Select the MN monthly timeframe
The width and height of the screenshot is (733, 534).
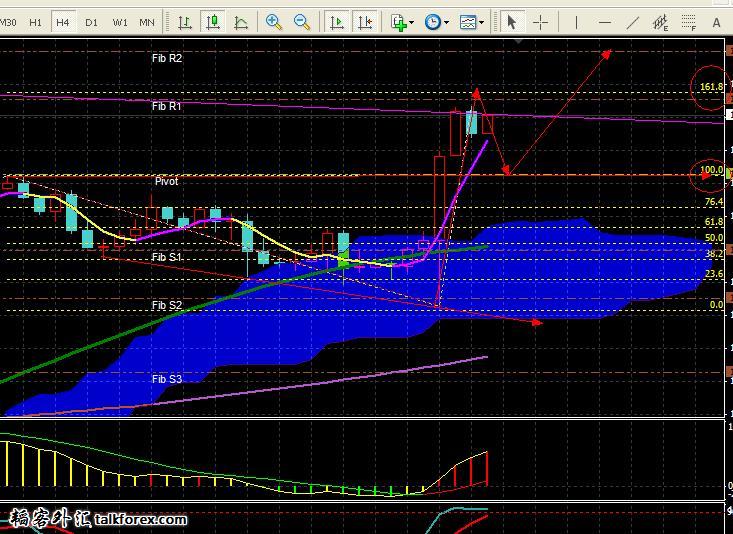(x=147, y=21)
